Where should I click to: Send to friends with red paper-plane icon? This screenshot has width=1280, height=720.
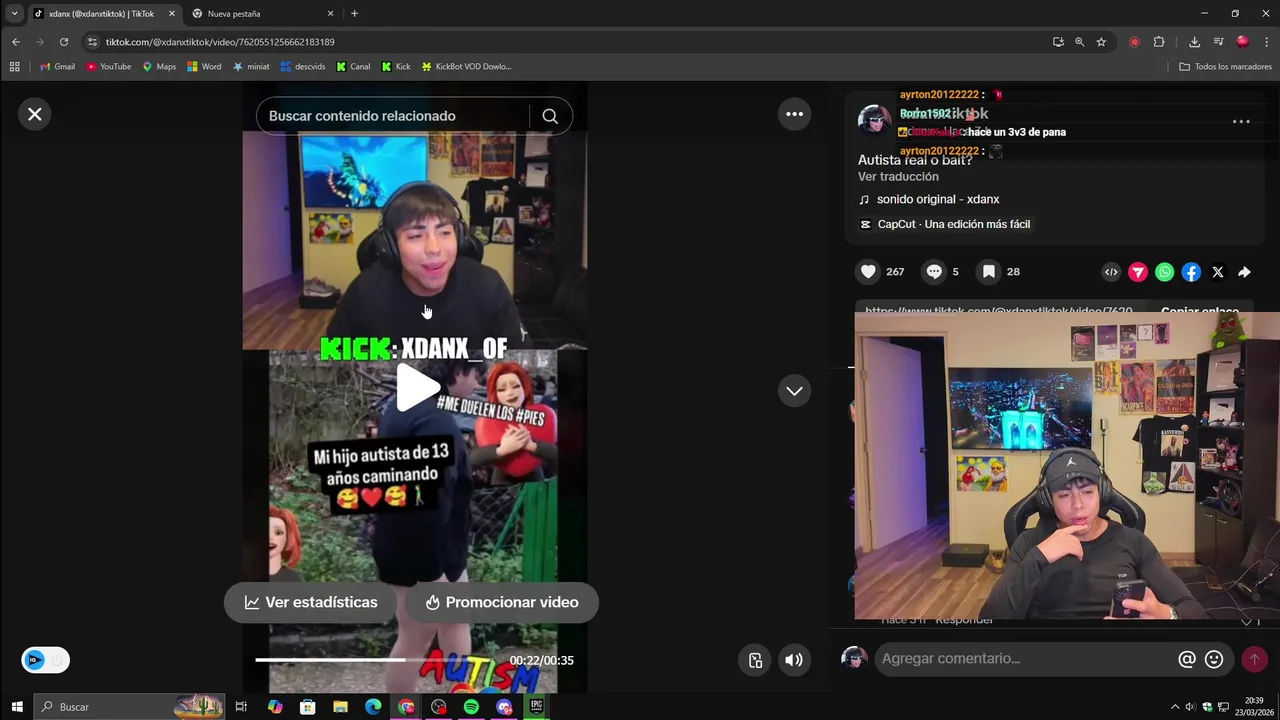(x=1138, y=272)
